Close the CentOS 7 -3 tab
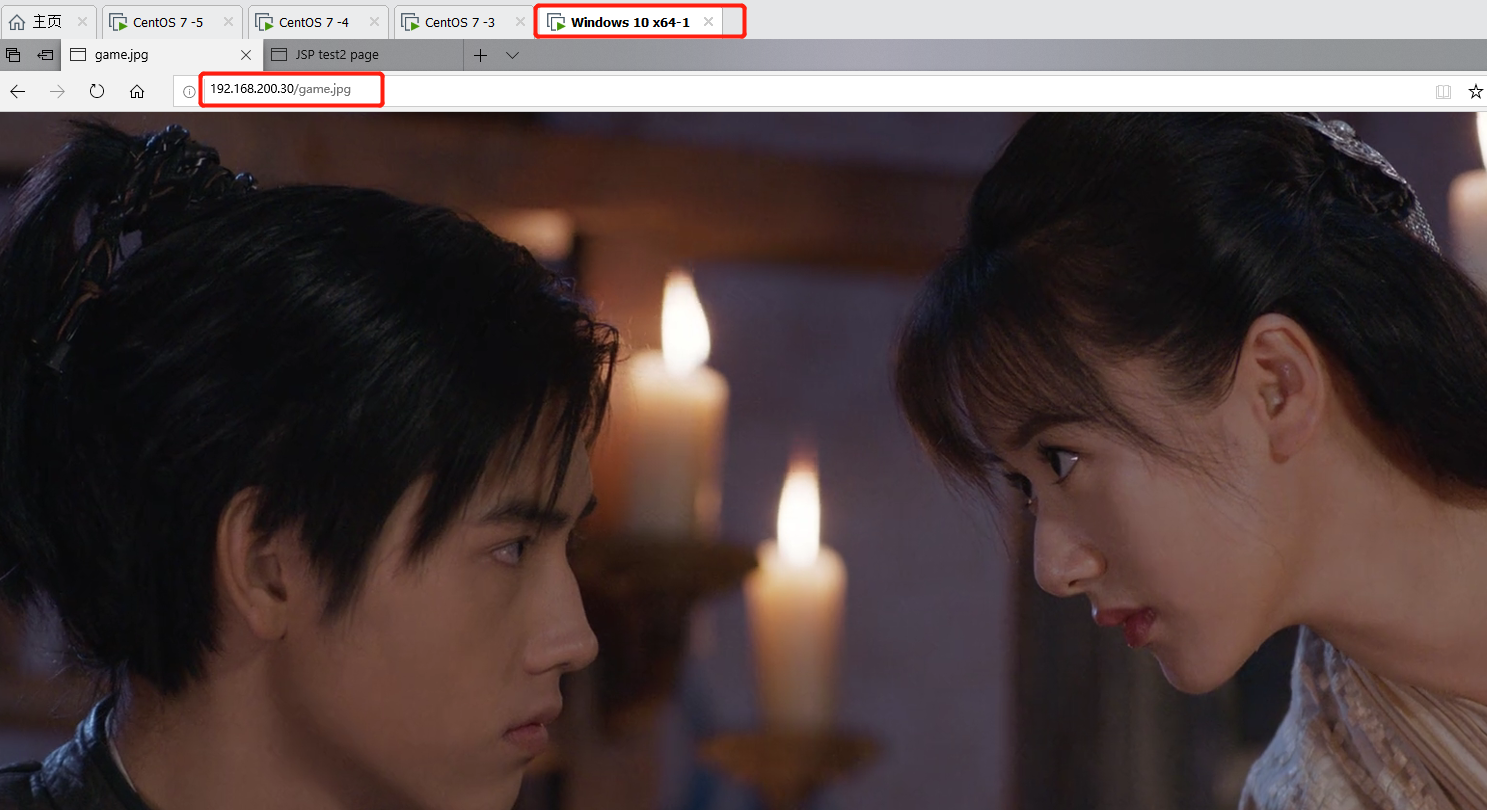Image resolution: width=1487 pixels, height=810 pixels. (x=520, y=22)
